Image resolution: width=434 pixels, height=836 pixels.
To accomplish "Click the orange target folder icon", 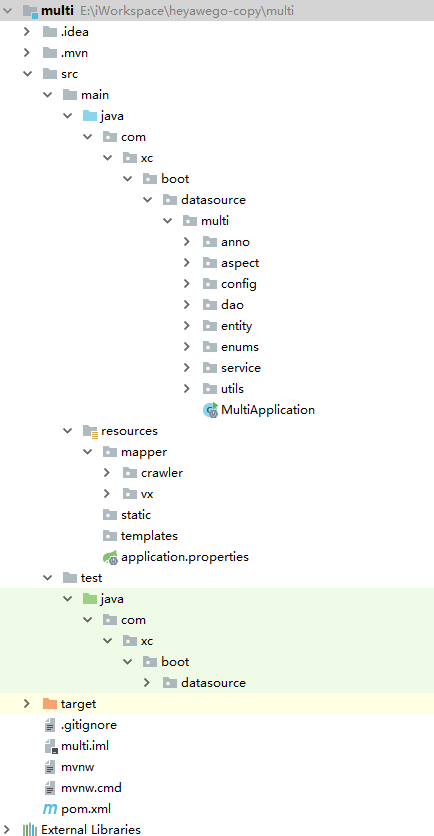I will coord(50,704).
